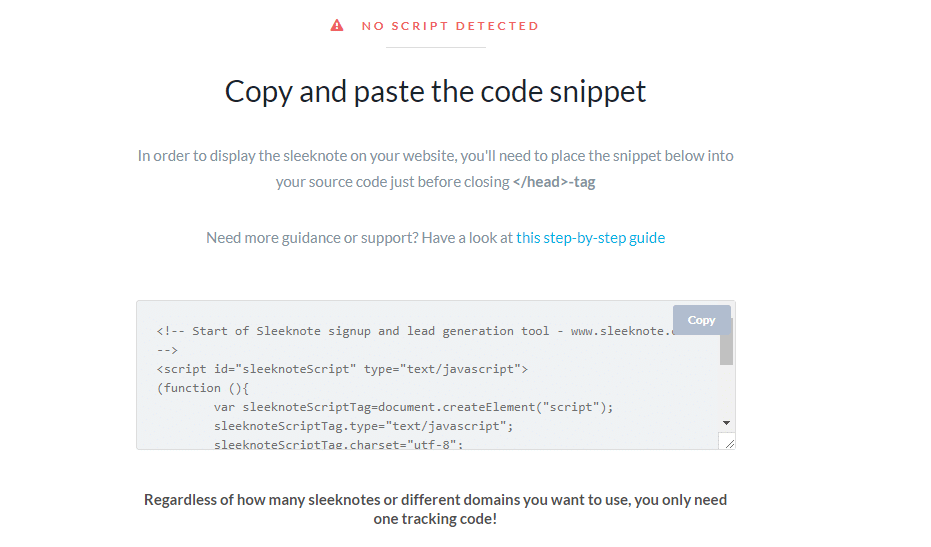The image size is (931, 547).
Task: Click the red warning triangle icon
Action: coord(337,26)
